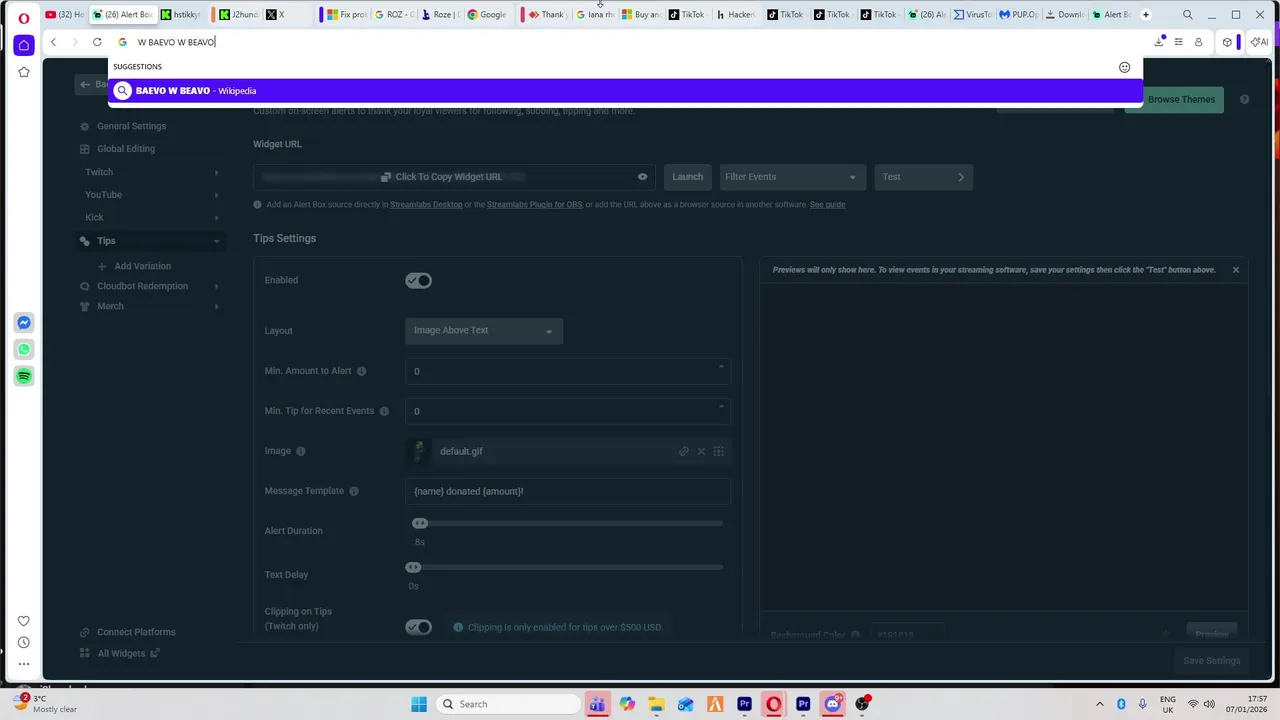Open the heart pinboards sidebar icon

tap(24, 621)
